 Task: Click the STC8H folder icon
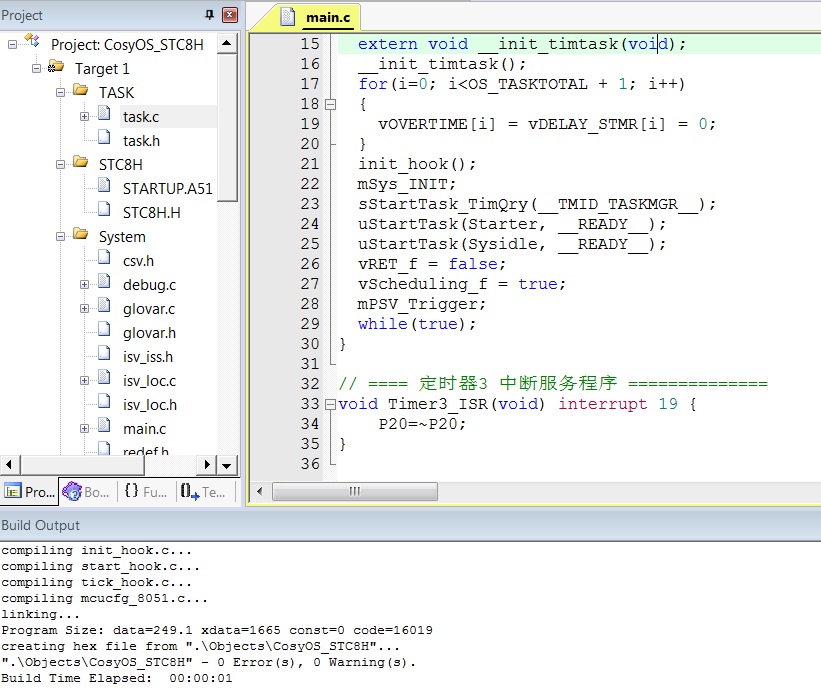point(80,161)
